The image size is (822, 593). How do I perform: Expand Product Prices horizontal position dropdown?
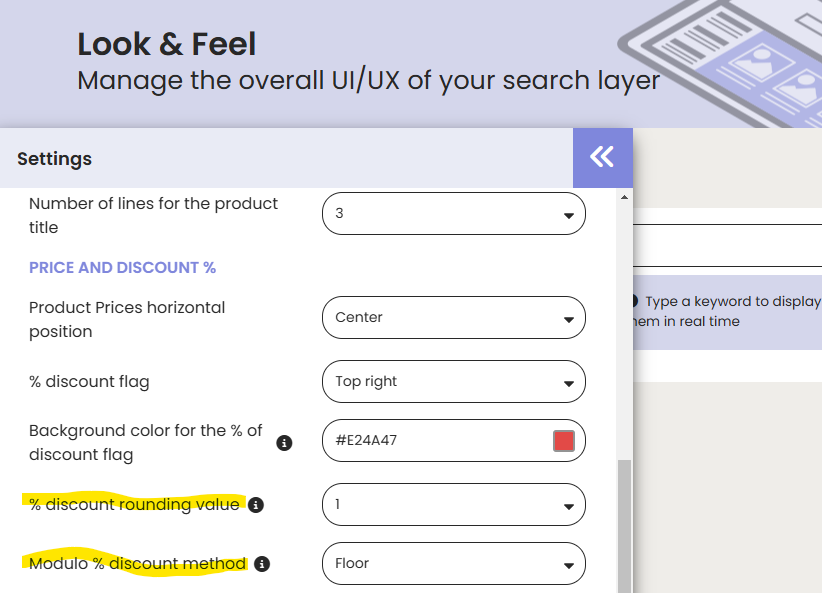pos(453,318)
